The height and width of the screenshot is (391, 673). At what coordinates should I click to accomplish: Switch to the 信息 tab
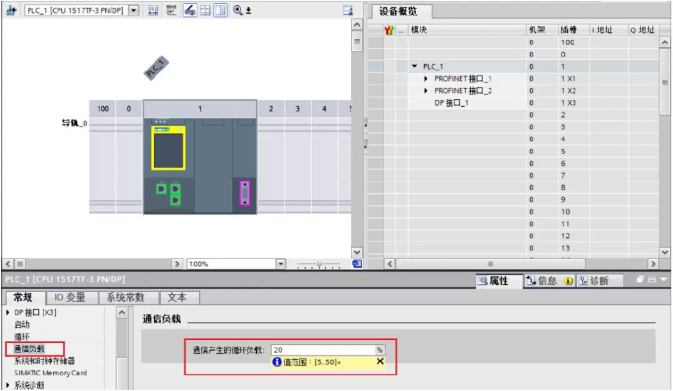pos(542,281)
